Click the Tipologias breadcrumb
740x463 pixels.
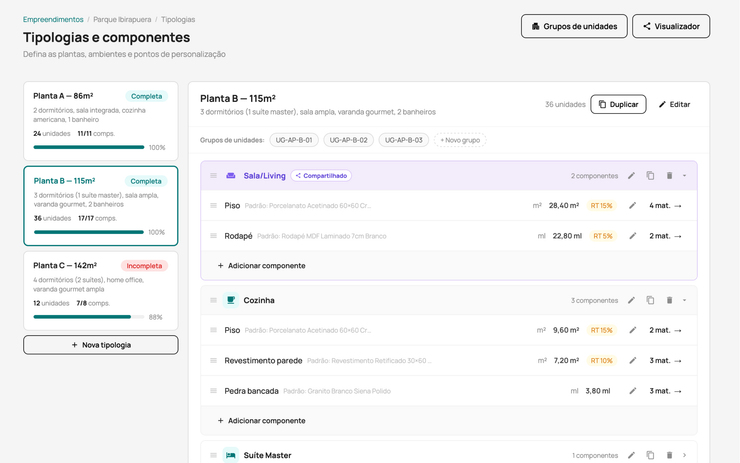point(178,19)
